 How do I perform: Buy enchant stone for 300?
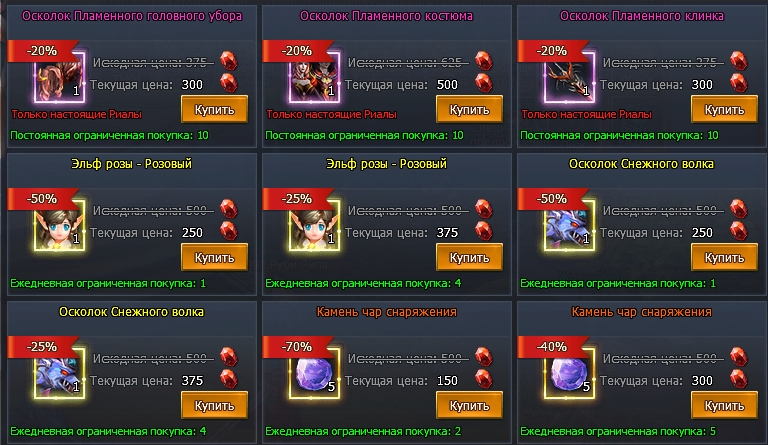tap(724, 405)
